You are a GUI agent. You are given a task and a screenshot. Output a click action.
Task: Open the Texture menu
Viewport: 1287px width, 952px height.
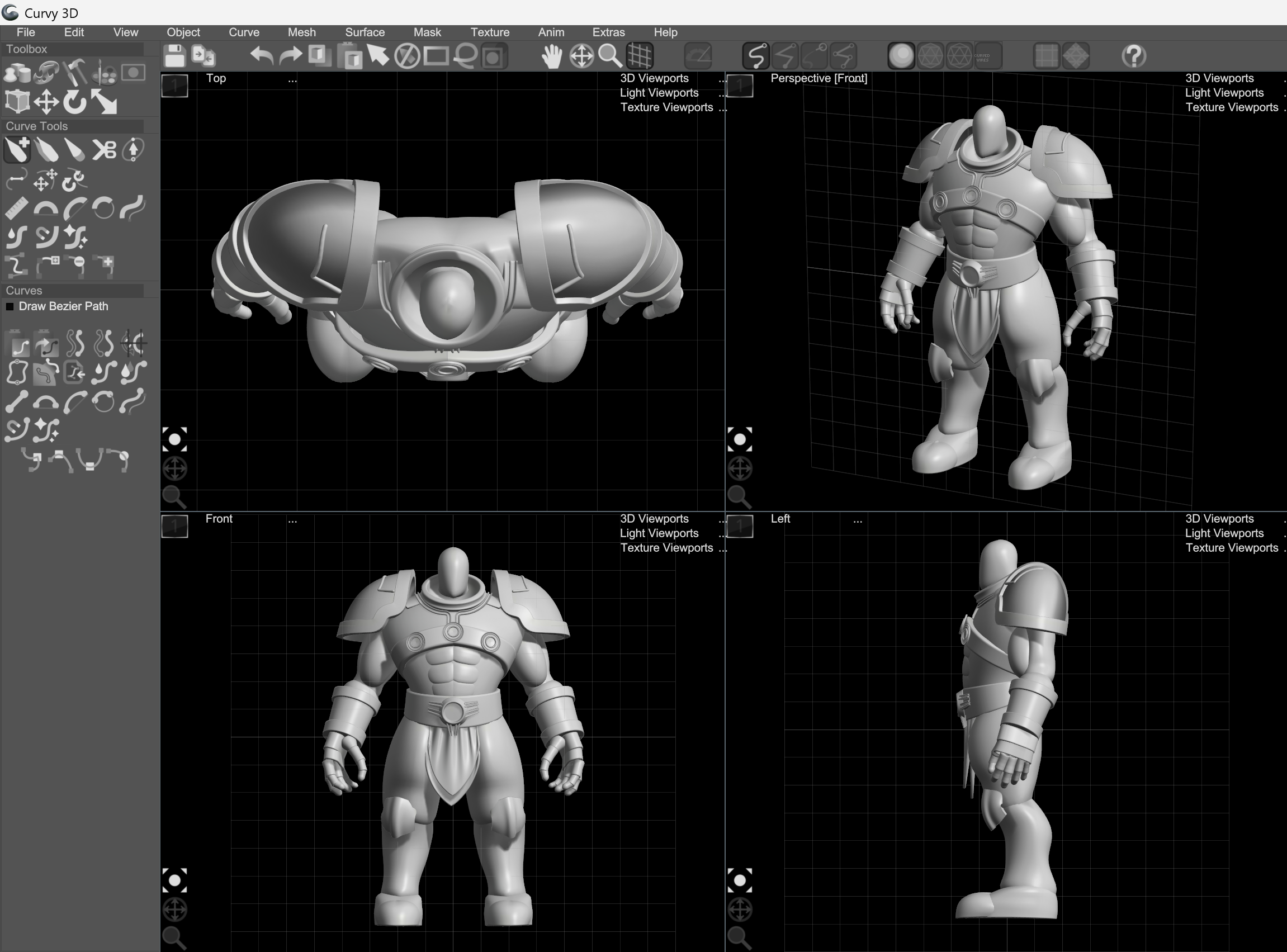tap(490, 32)
